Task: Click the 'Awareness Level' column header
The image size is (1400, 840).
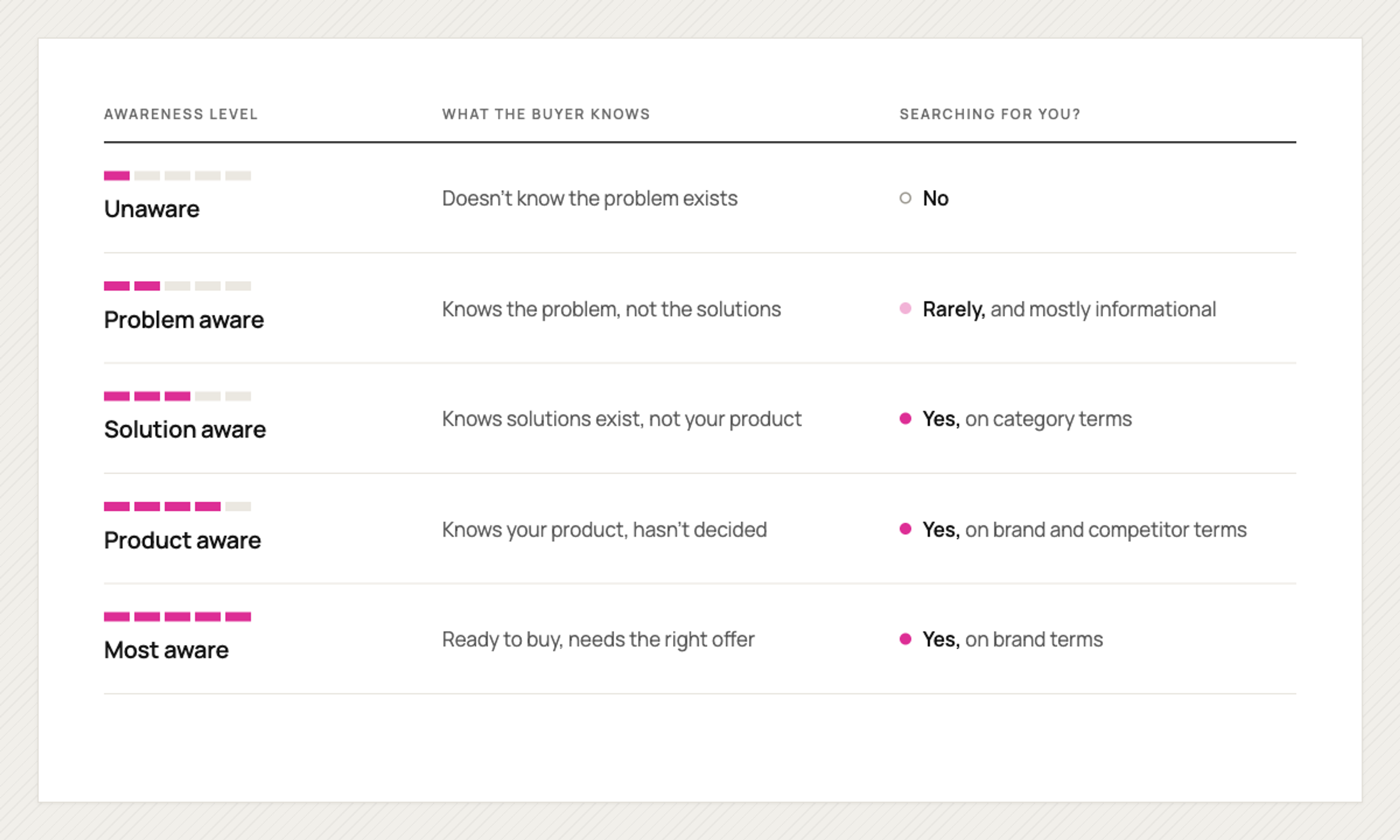Action: (x=180, y=114)
